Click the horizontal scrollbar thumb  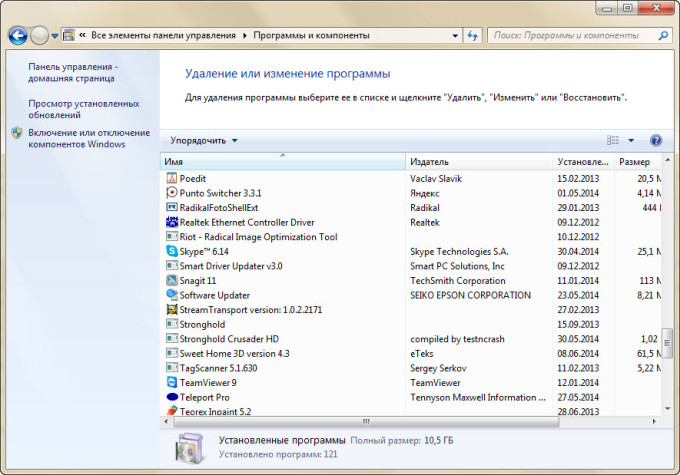366,421
